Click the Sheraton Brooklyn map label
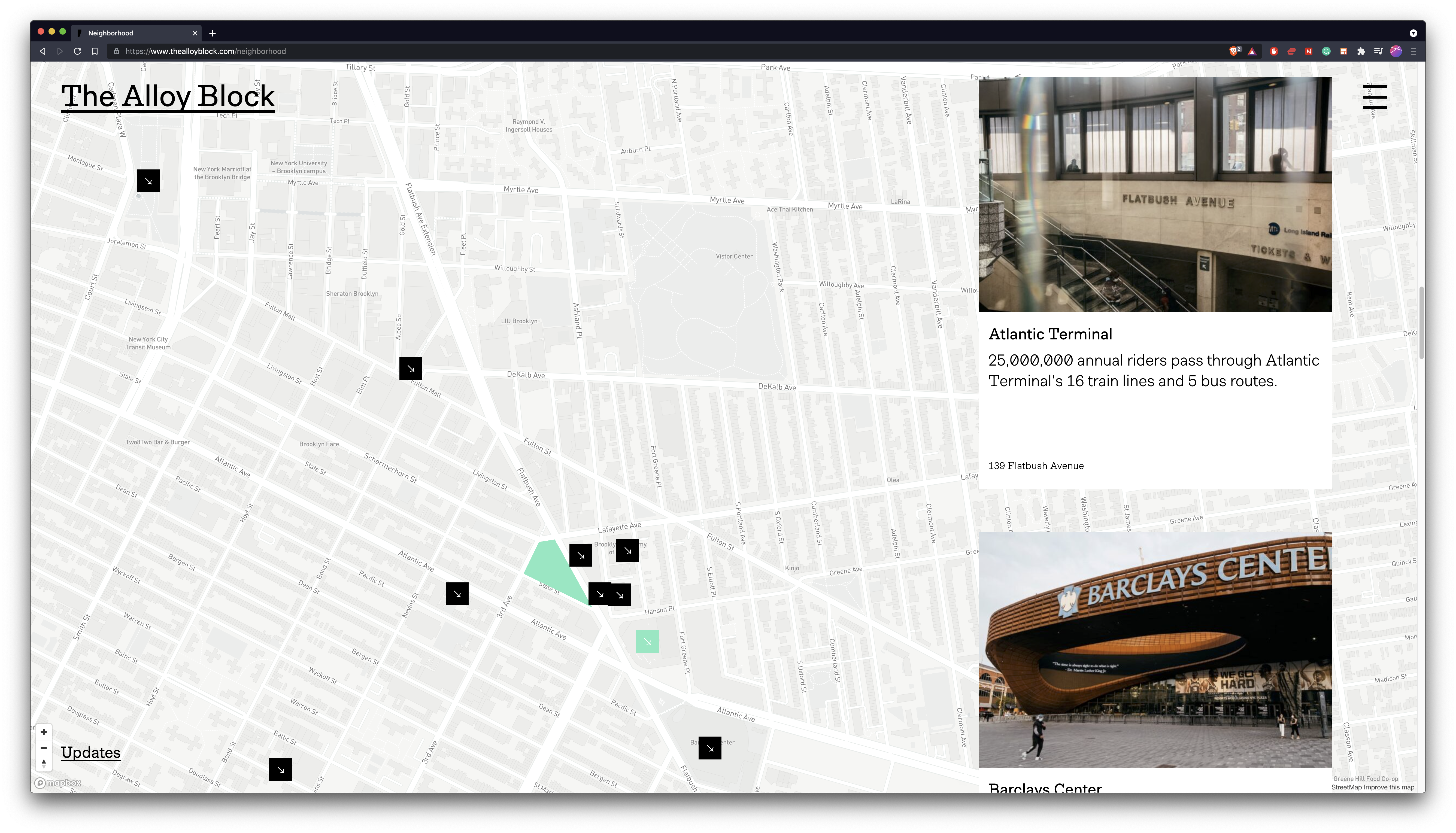This screenshot has height=833, width=1456. pyautogui.click(x=352, y=293)
